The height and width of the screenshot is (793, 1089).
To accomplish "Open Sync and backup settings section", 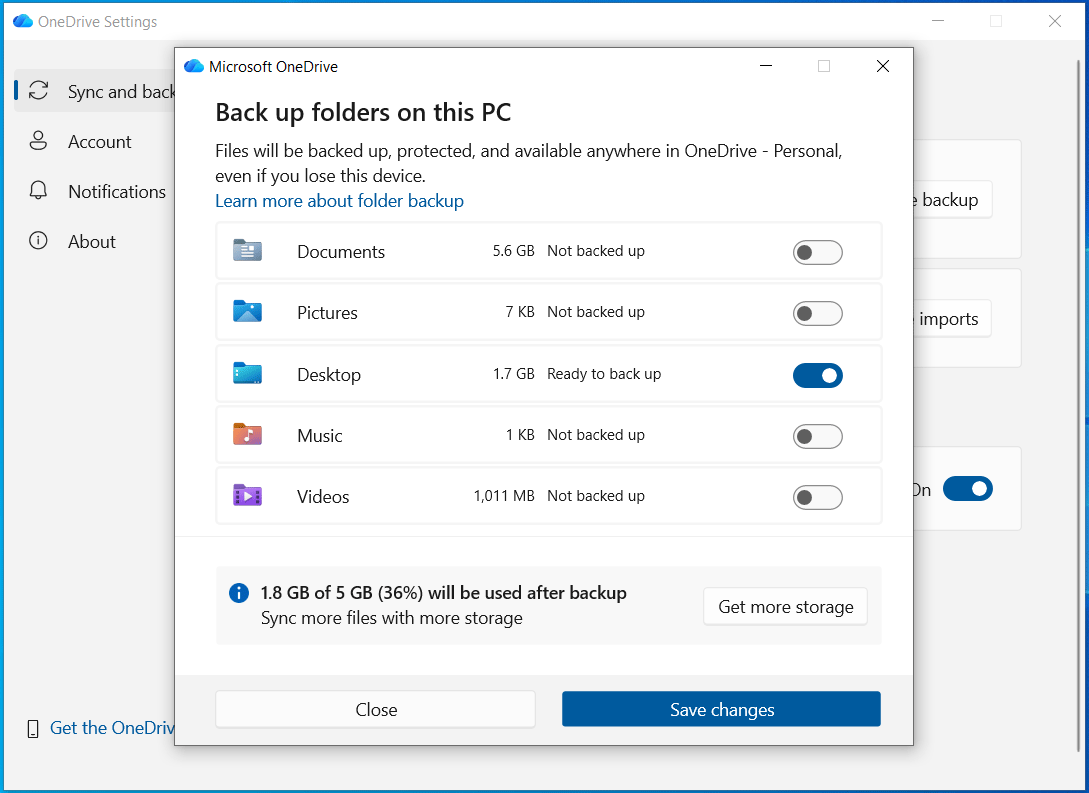I will point(95,91).
